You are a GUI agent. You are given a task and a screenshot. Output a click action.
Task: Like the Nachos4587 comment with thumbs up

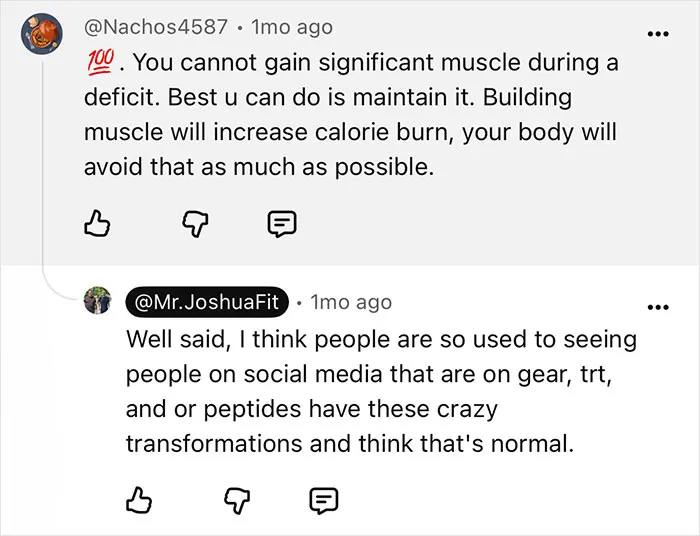coord(97,224)
